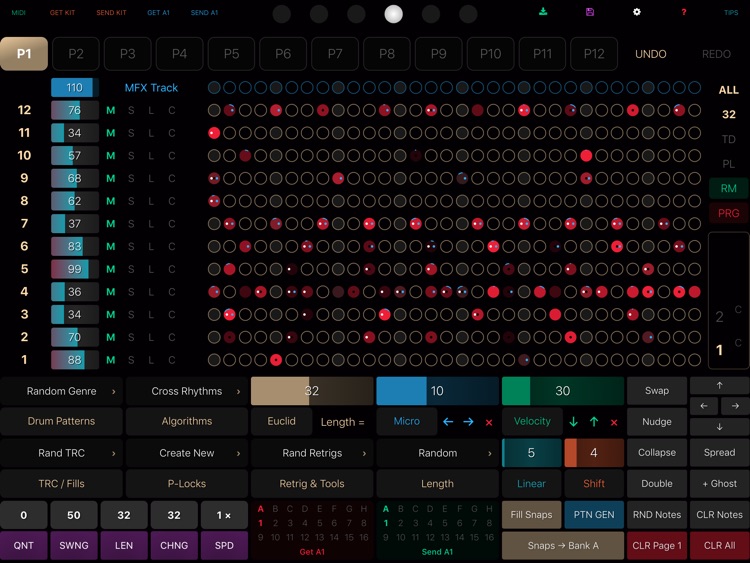The height and width of the screenshot is (563, 750).
Task: Open help with the red question mark
Action: coord(684,12)
